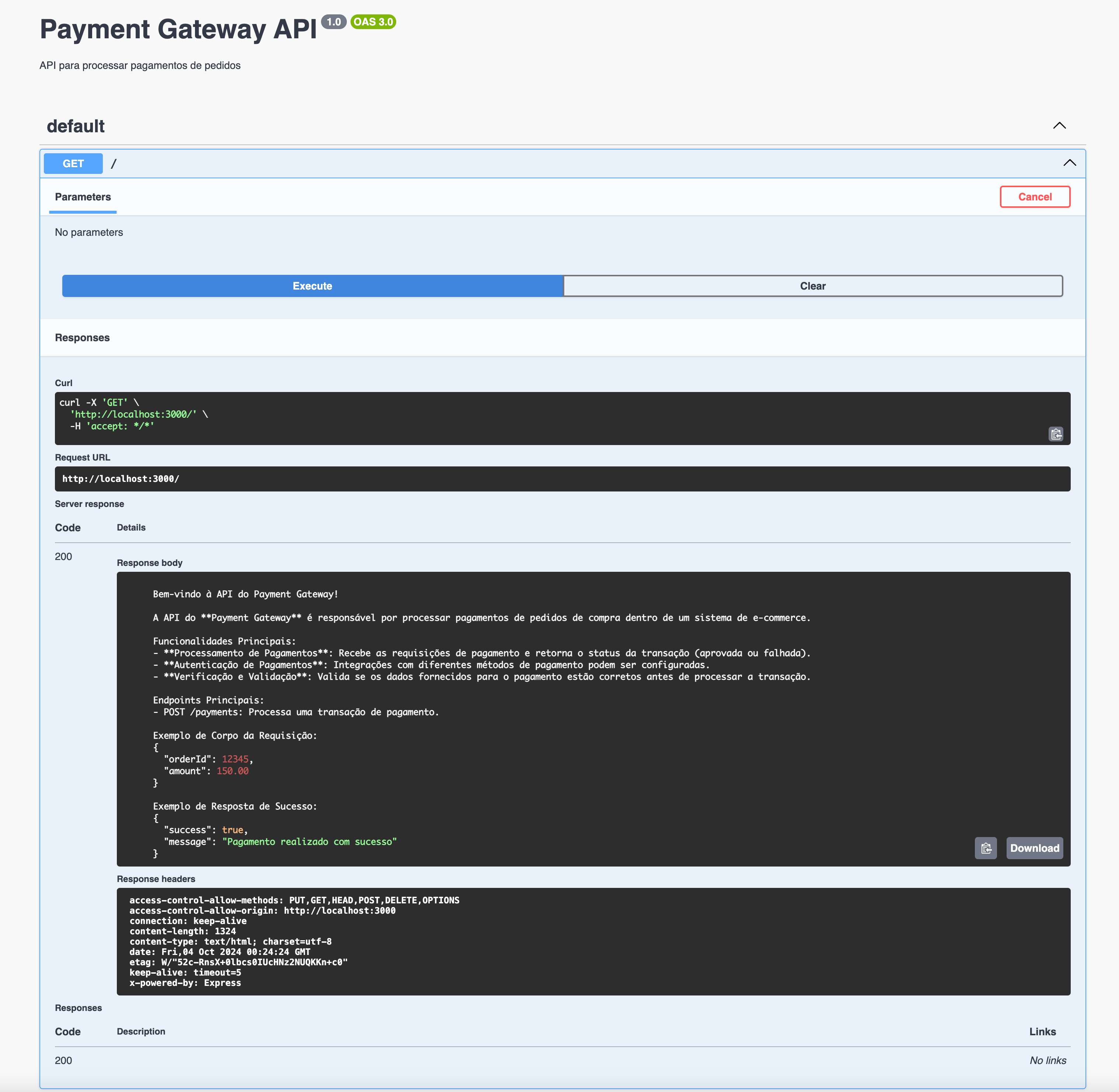Click the access-control-allow-methods header line

click(x=294, y=900)
